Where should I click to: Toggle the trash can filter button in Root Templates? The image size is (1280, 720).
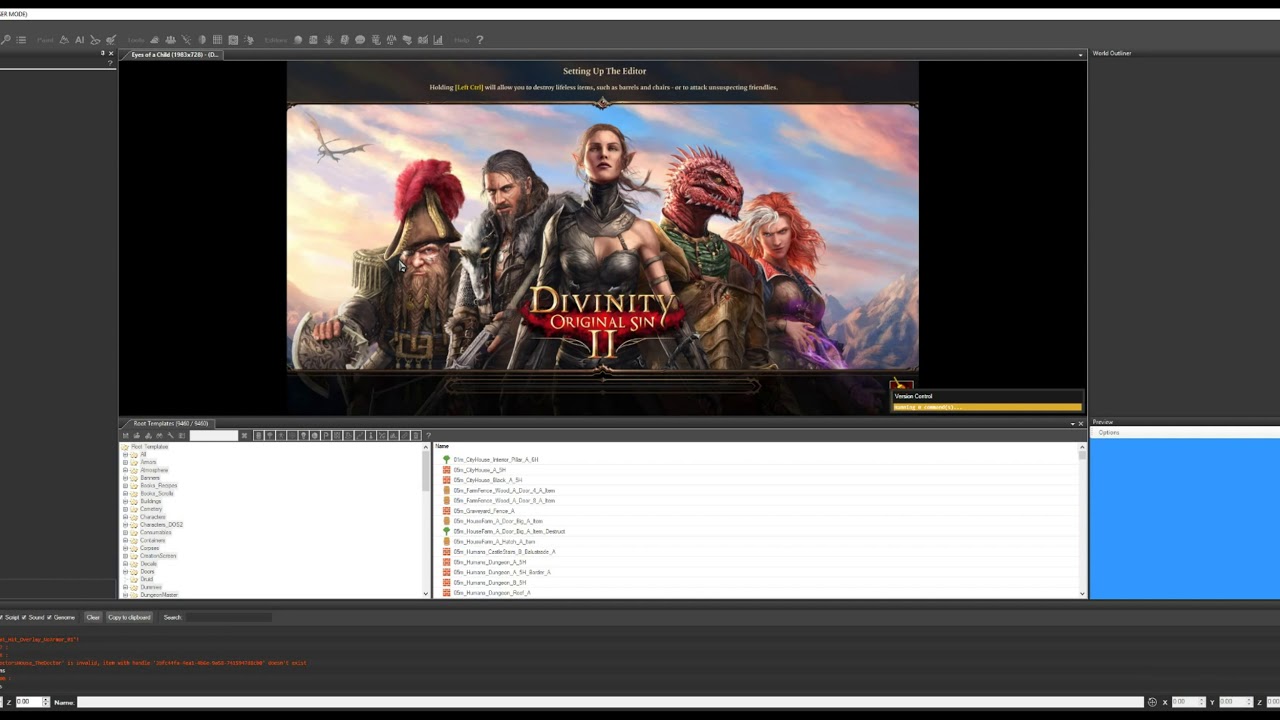[416, 435]
